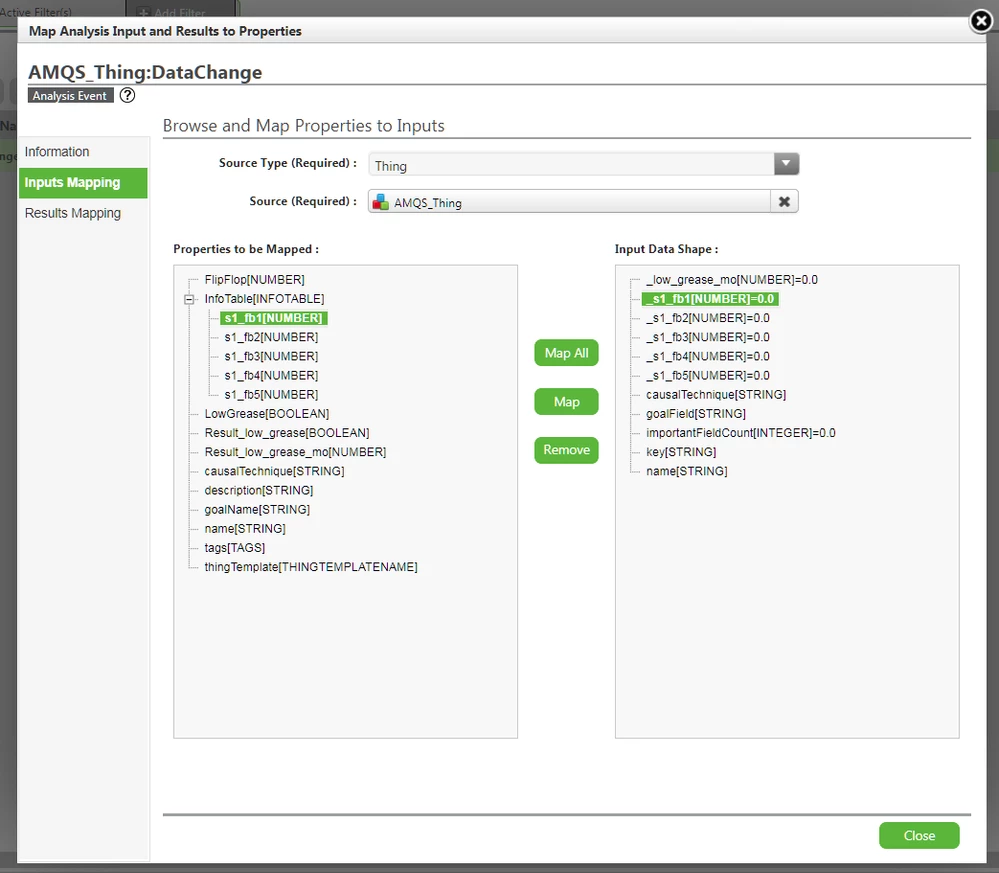Click the Map button

click(566, 401)
